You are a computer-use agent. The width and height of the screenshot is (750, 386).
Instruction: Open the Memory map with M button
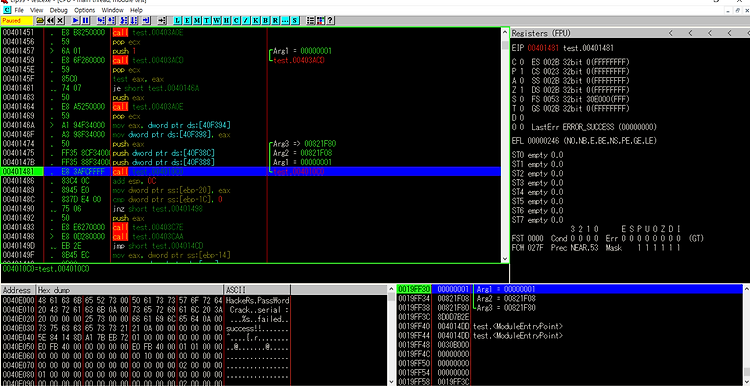pyautogui.click(x=197, y=21)
